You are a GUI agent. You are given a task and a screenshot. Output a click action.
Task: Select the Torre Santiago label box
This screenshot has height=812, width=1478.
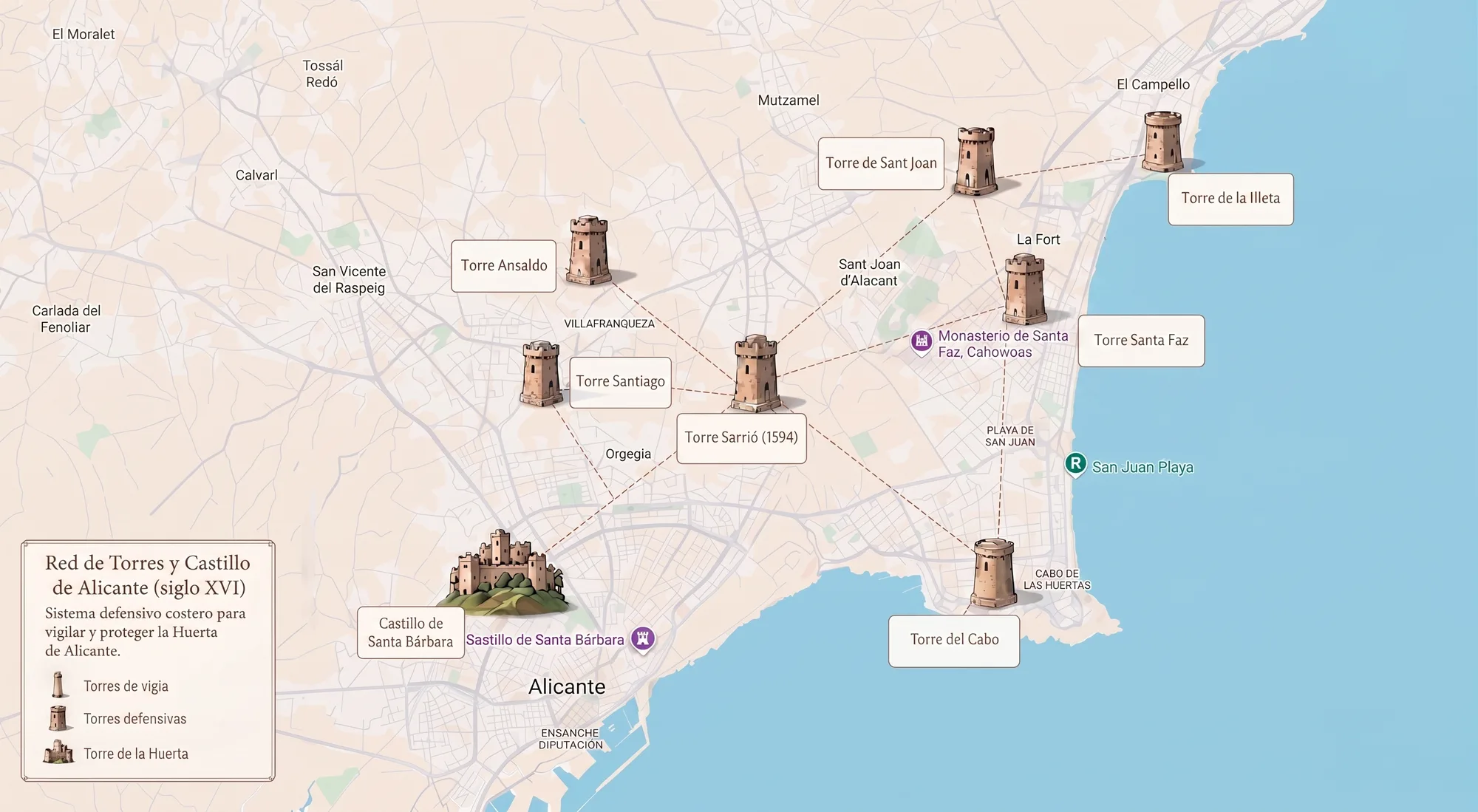point(621,382)
